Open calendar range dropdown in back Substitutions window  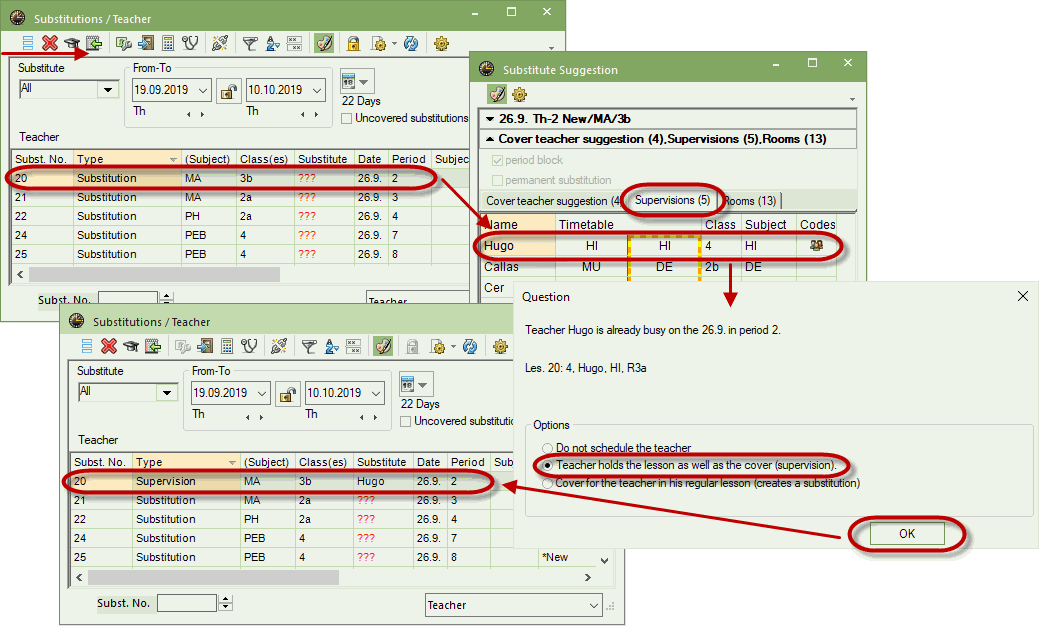[364, 82]
